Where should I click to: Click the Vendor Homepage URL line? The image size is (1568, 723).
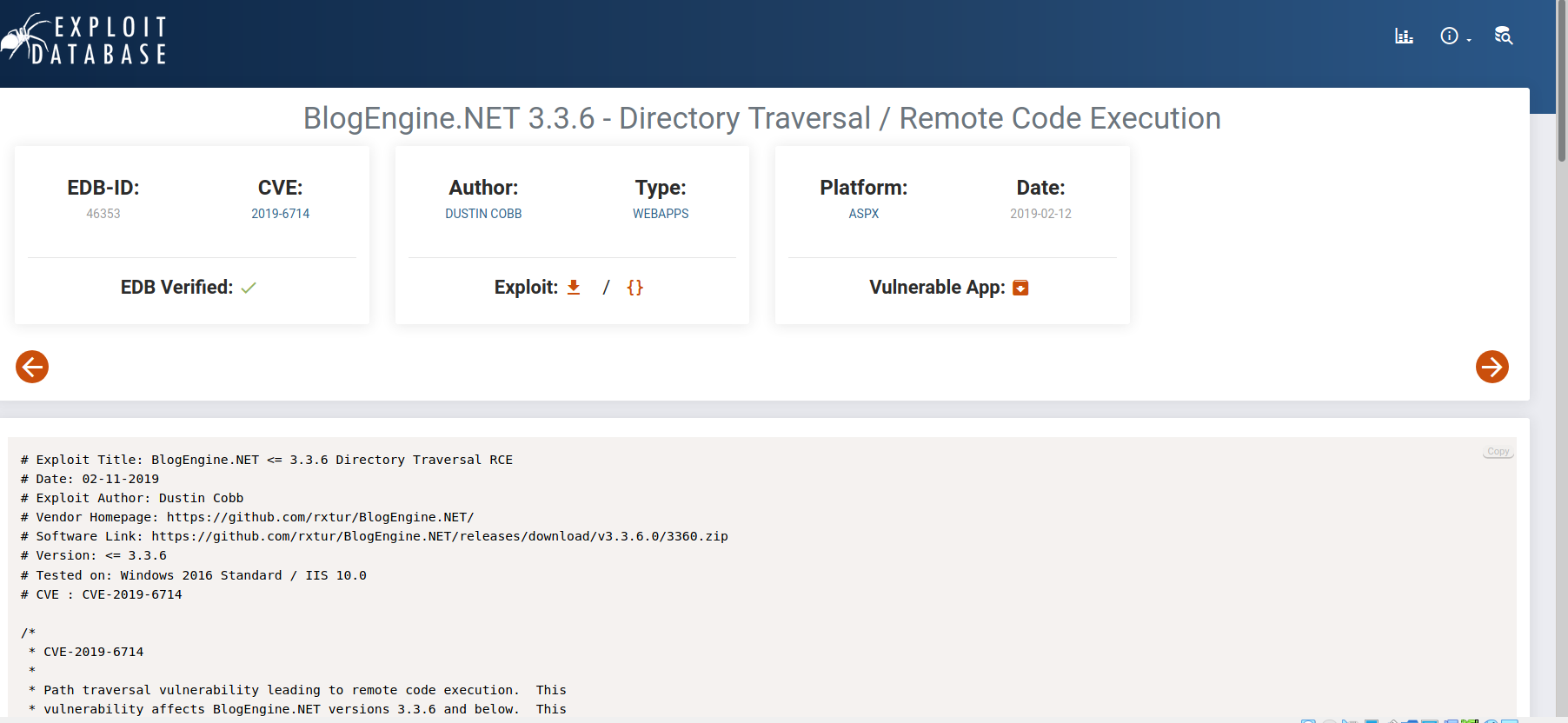[x=247, y=517]
